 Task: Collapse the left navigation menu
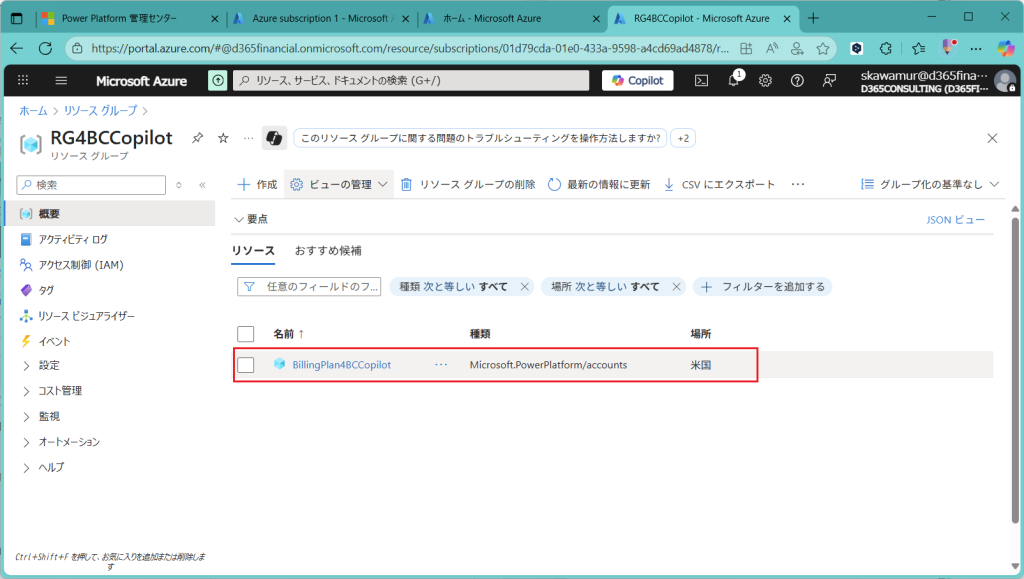pos(202,185)
